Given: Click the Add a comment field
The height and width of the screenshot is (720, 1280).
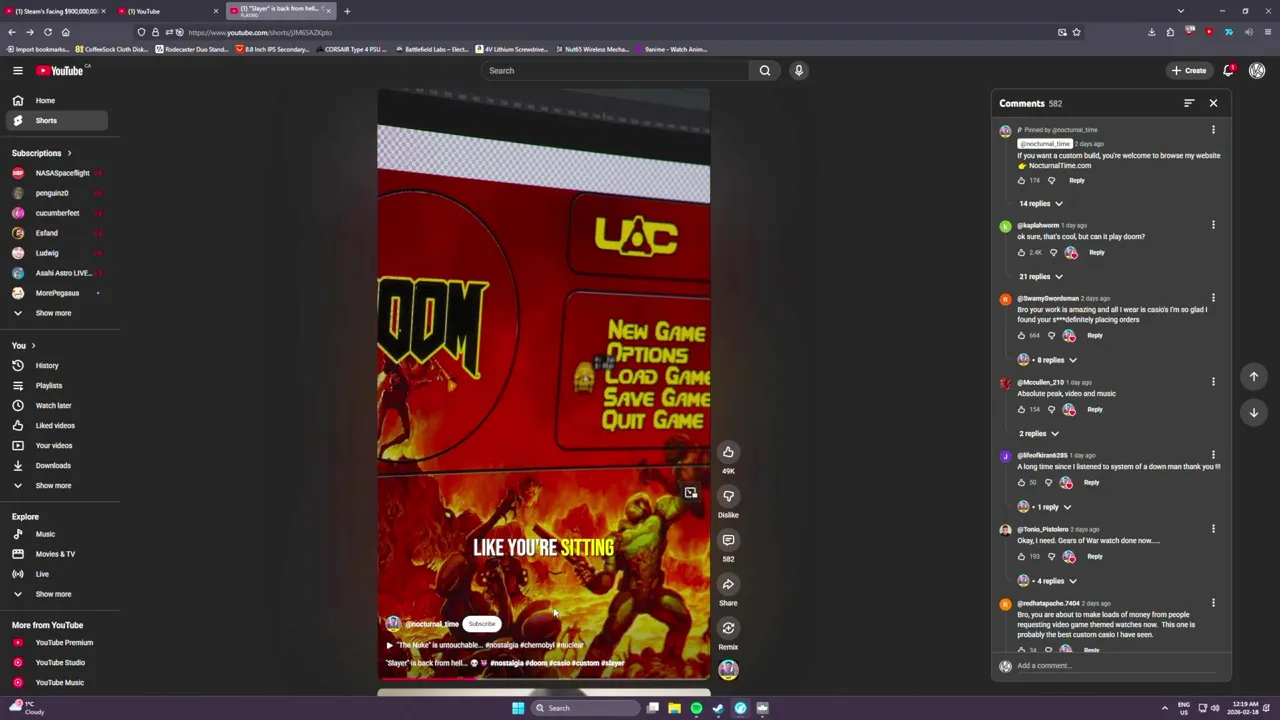Looking at the screenshot, I should tap(1115, 666).
